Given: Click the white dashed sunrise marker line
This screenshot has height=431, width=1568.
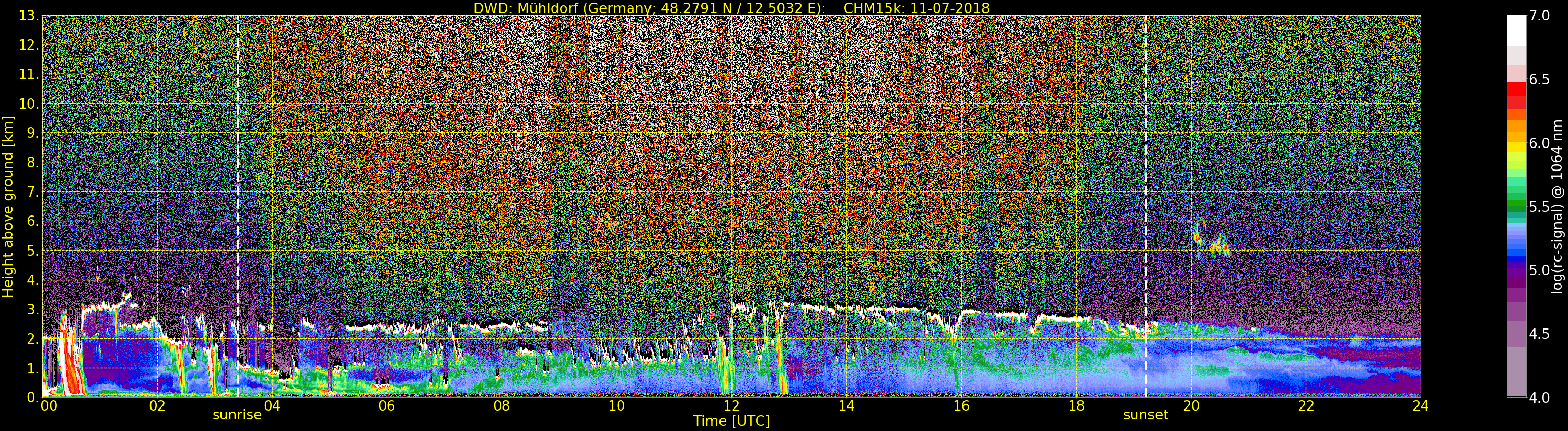Looking at the screenshot, I should coord(237,206).
